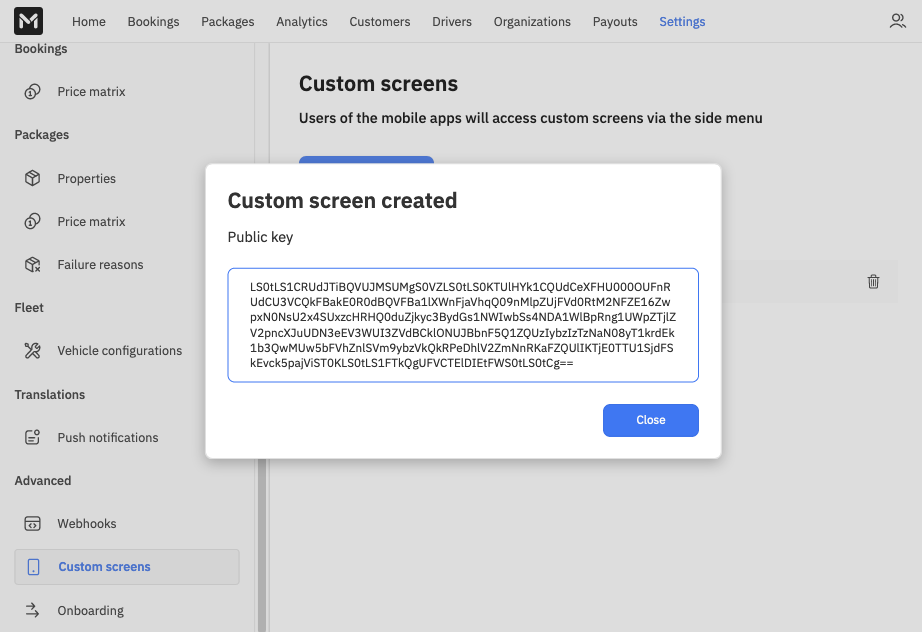Screen dimensions: 922x632
Task: Open the Settings tab
Action: tap(682, 22)
